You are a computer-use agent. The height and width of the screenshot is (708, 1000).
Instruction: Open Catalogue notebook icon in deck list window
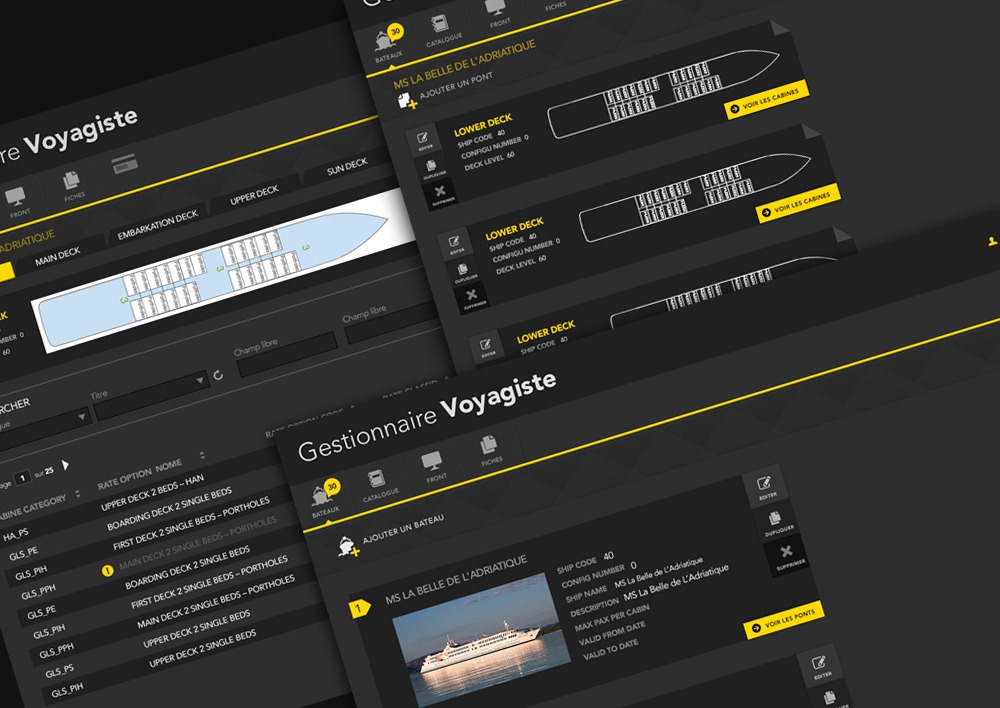click(439, 24)
